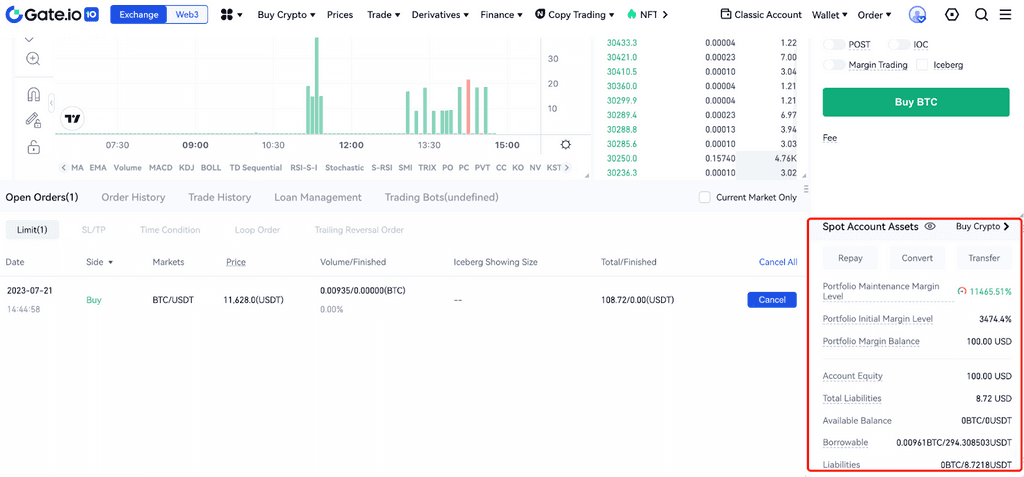Click the Cancel All link
The width and height of the screenshot is (1024, 477).
(x=778, y=262)
